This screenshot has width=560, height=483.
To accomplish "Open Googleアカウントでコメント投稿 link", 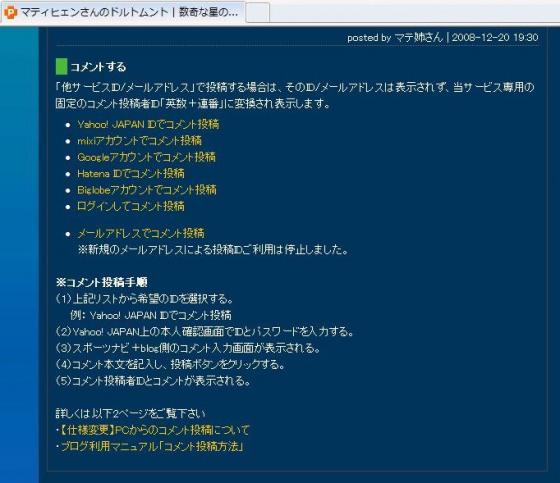I will pyautogui.click(x=146, y=157).
